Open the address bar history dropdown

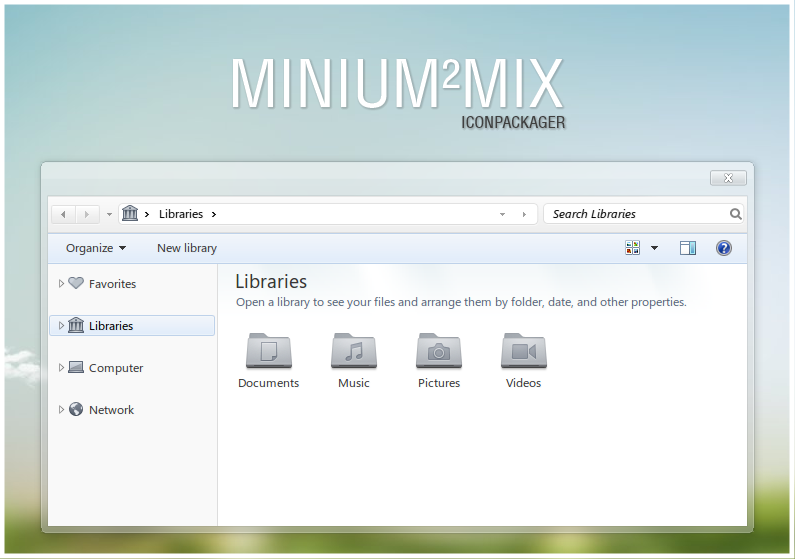(502, 214)
